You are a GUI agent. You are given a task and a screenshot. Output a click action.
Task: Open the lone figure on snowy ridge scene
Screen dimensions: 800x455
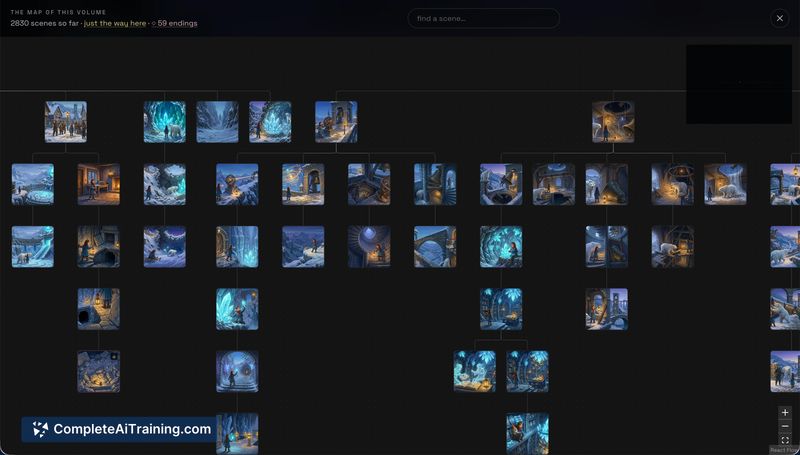(x=303, y=247)
